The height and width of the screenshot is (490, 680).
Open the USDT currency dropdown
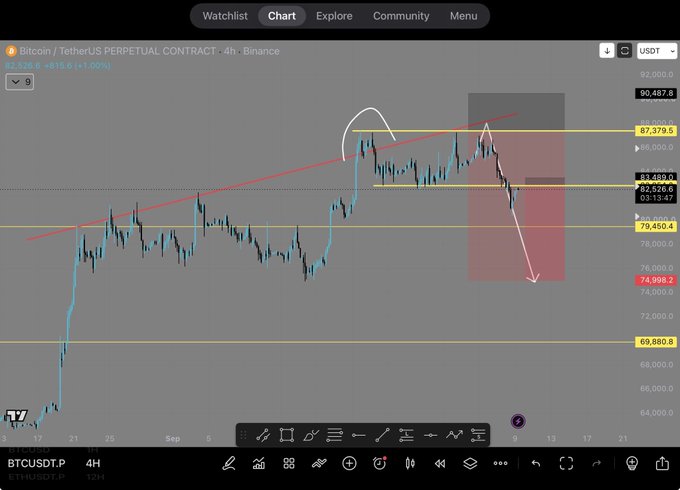pos(657,51)
